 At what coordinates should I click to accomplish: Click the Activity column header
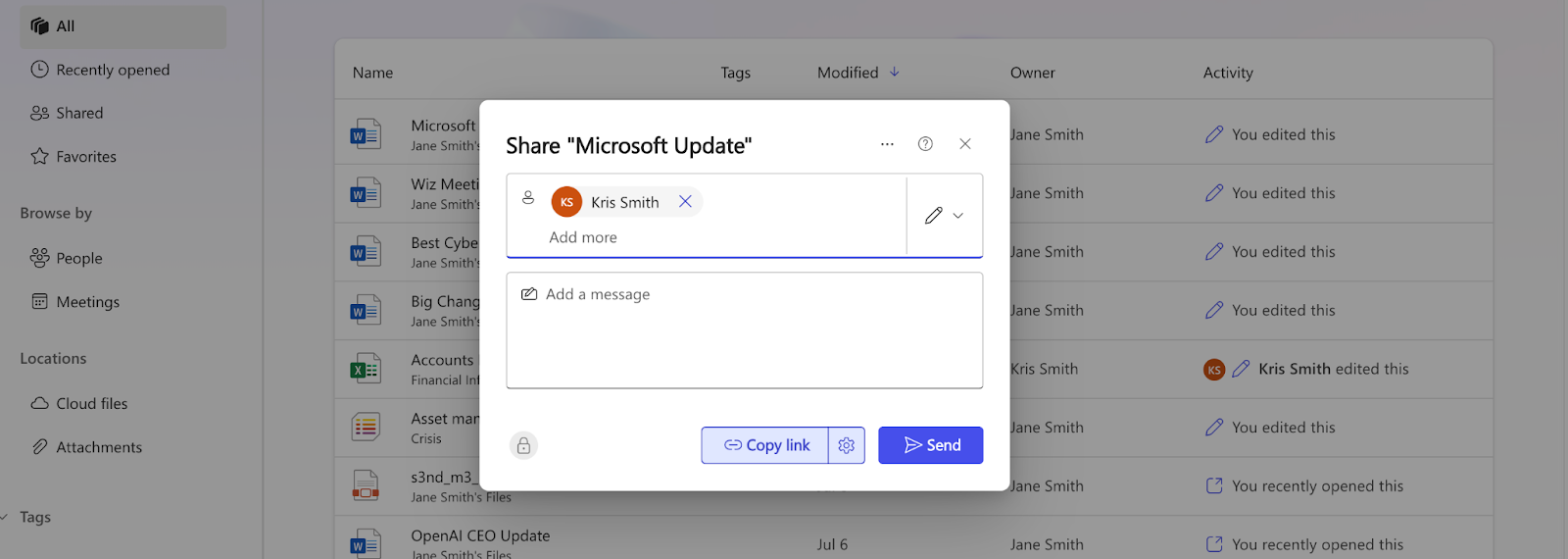(1228, 73)
